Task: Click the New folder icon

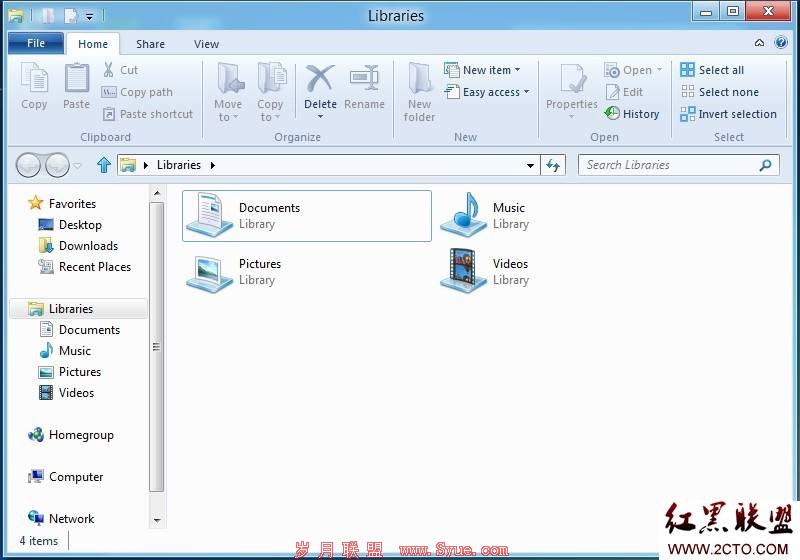Action: 420,79
